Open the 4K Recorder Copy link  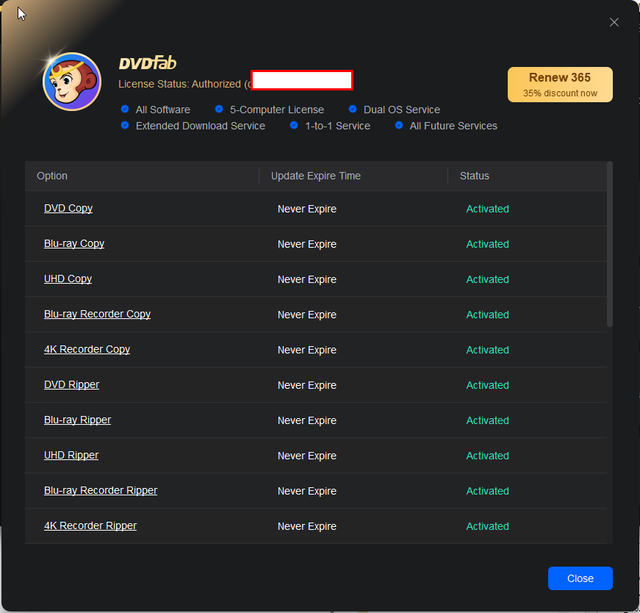[x=87, y=349]
